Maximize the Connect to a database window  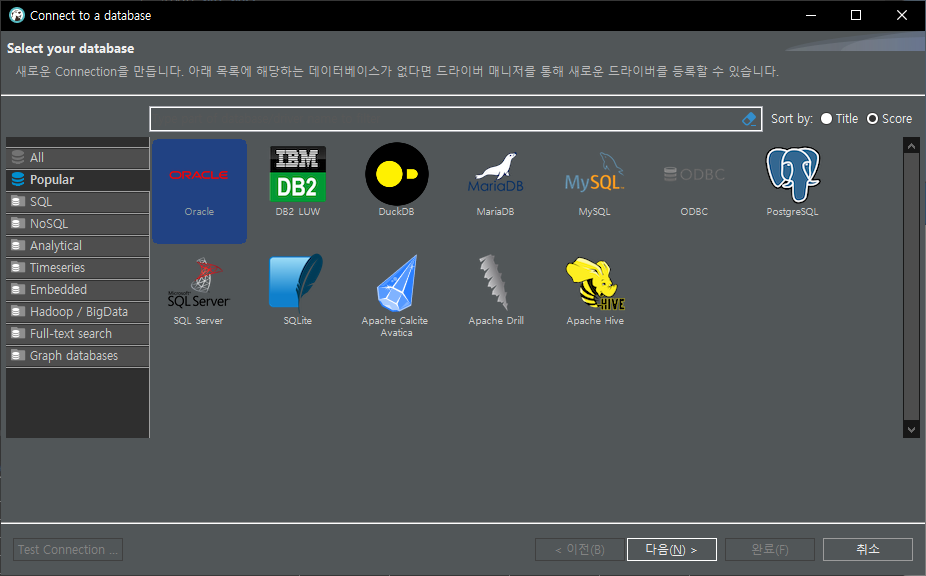tap(856, 15)
